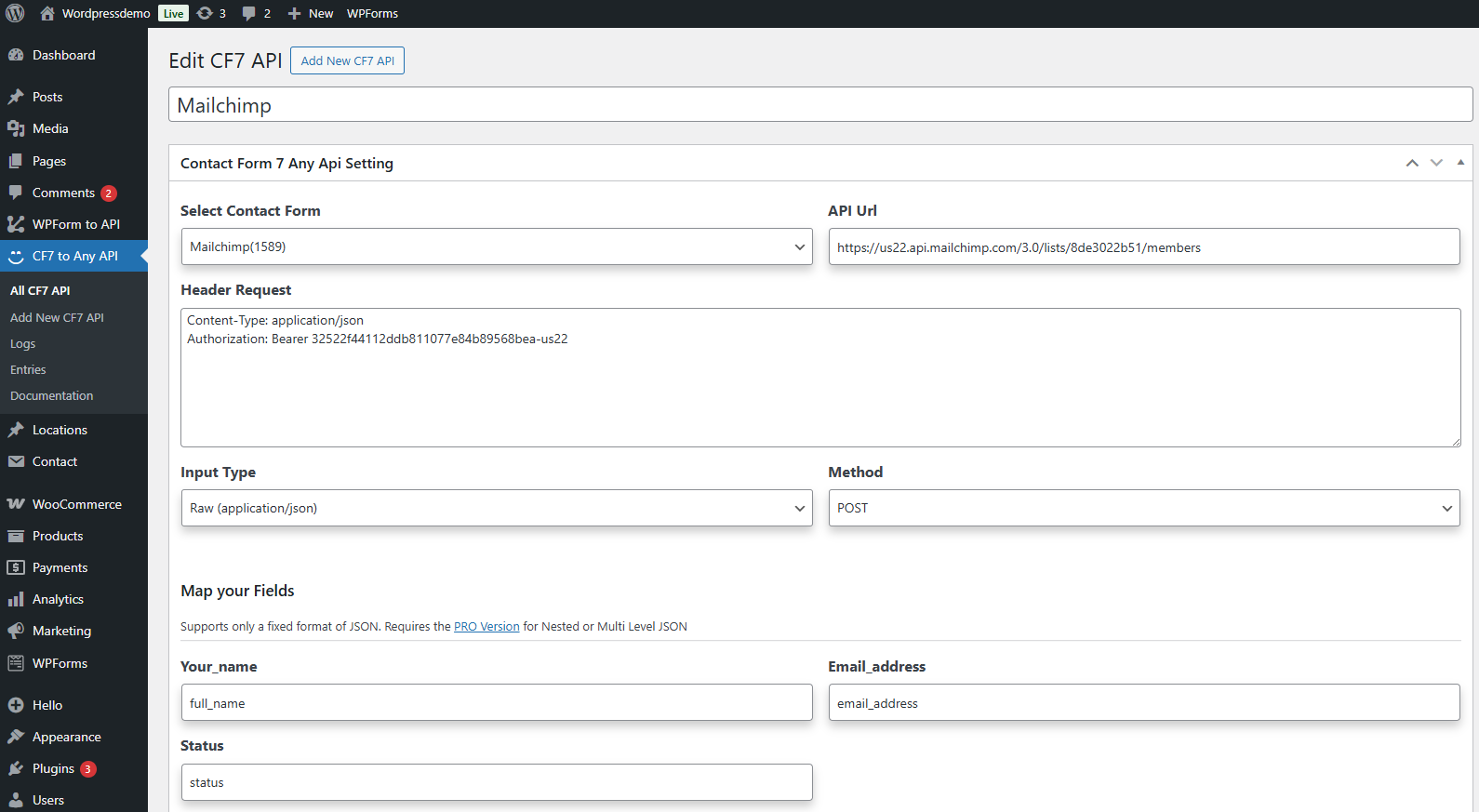Click the CF7 to Any API icon

pos(16,256)
